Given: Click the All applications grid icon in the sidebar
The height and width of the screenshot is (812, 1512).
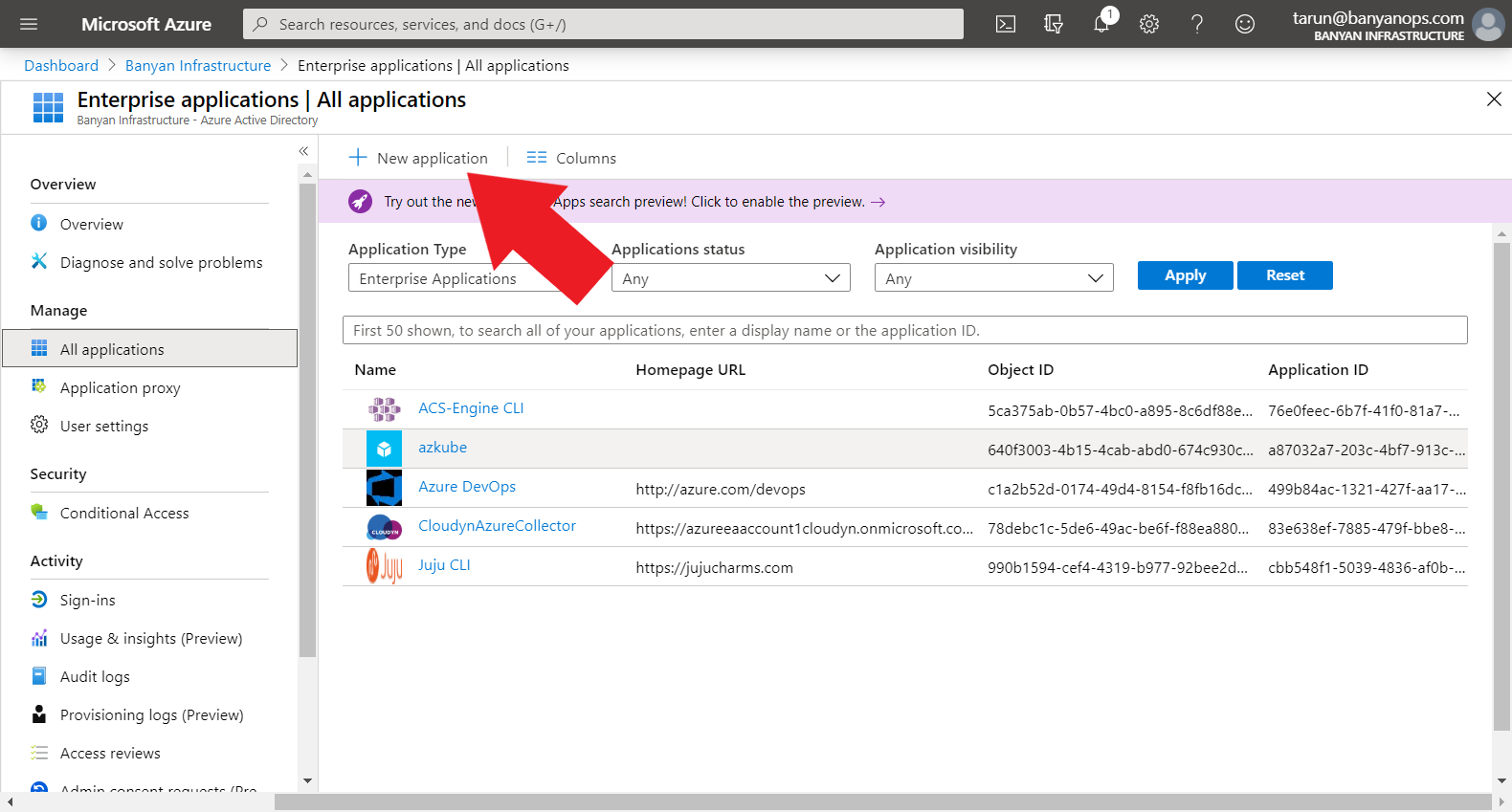Looking at the screenshot, I should point(39,348).
